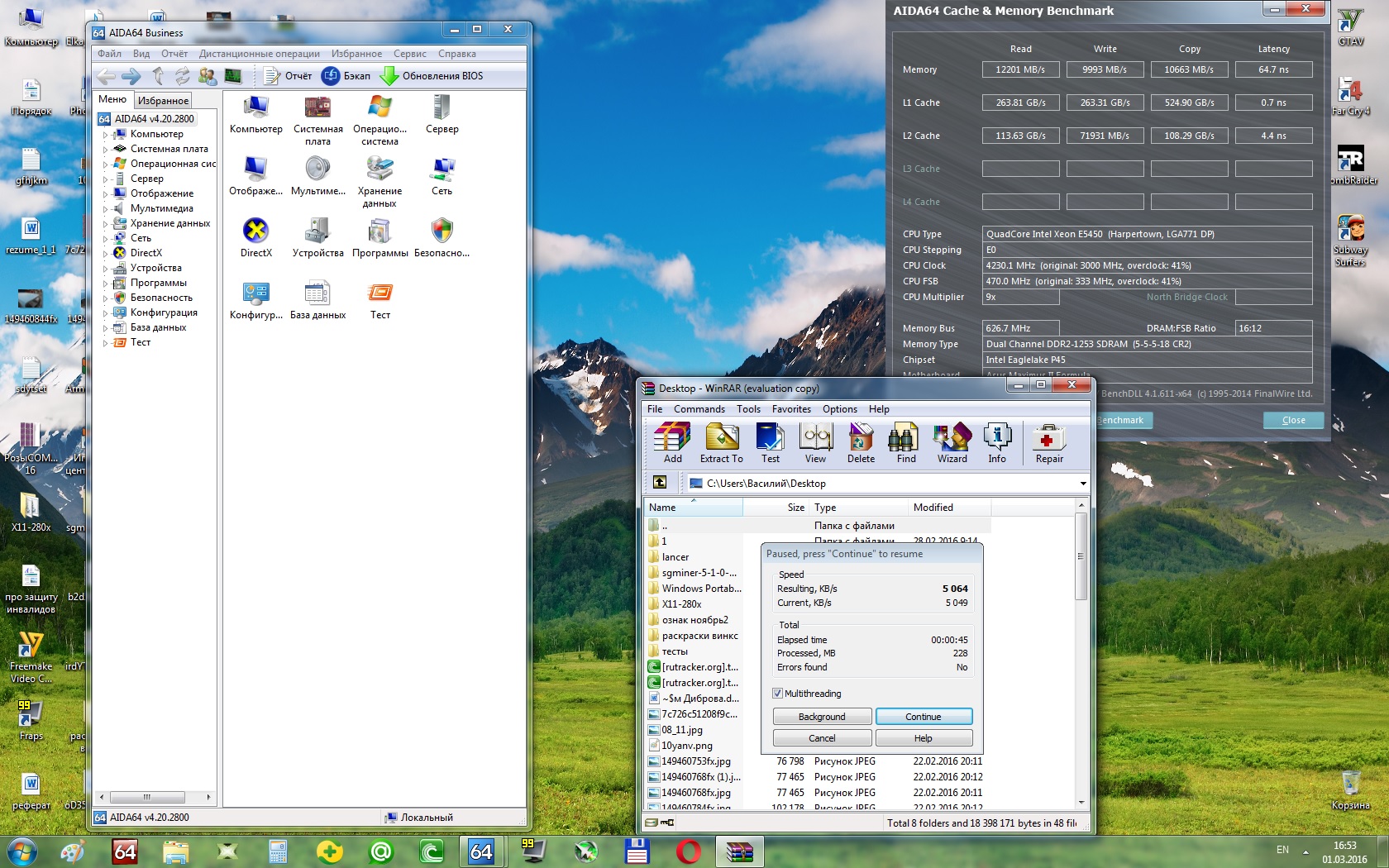Open the Операционная система icon in AIDA64
Screen dimensions: 1389x868
(379, 121)
